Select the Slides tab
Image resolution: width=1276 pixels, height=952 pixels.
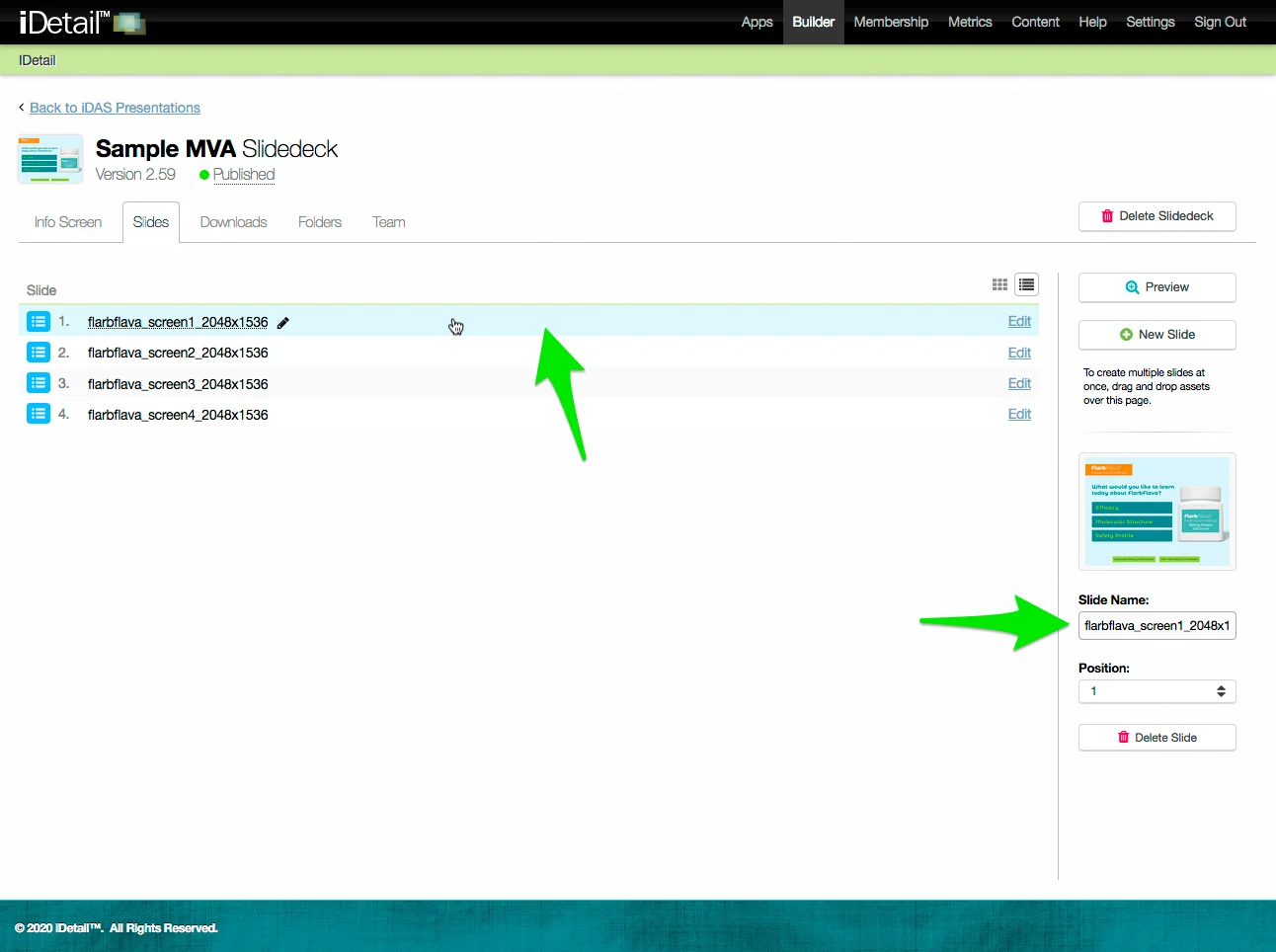click(151, 222)
